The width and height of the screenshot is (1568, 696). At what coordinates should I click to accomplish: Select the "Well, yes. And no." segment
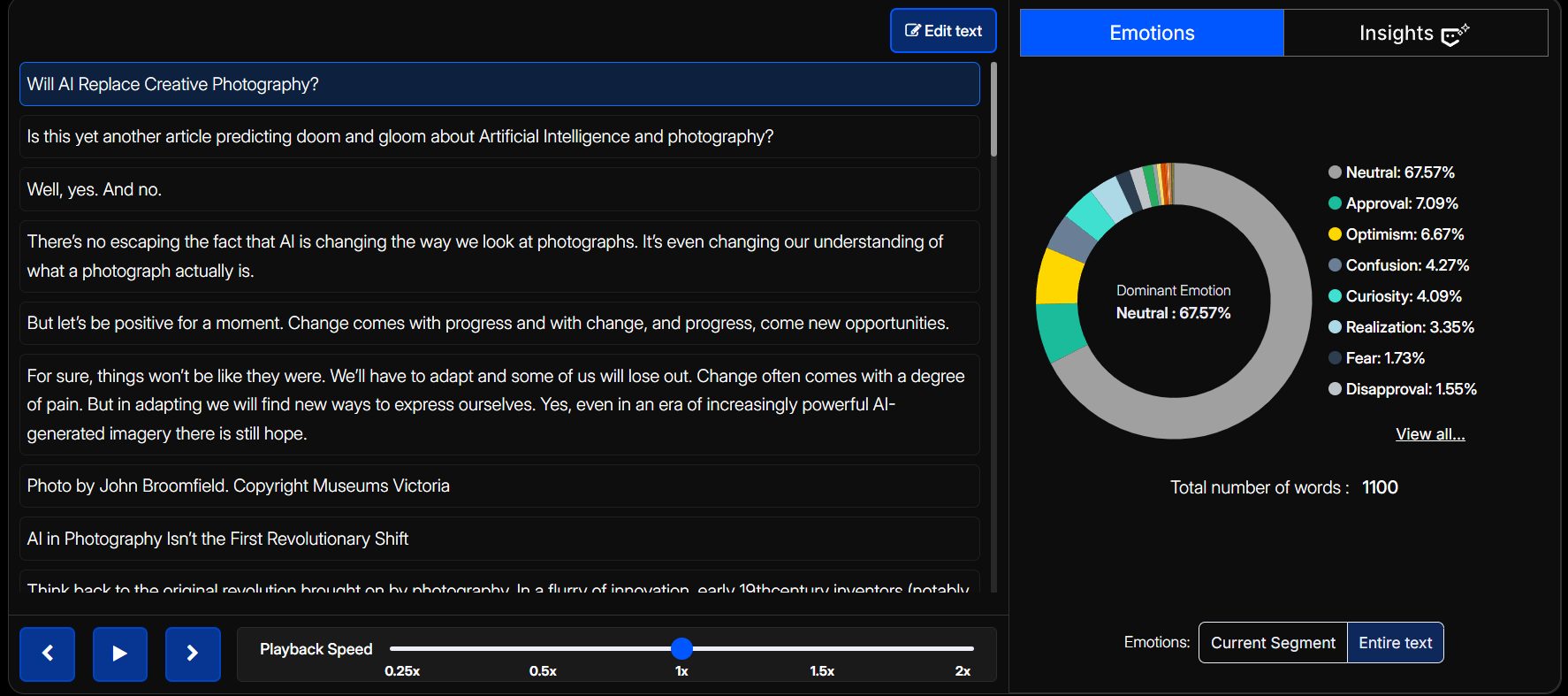[x=499, y=189]
